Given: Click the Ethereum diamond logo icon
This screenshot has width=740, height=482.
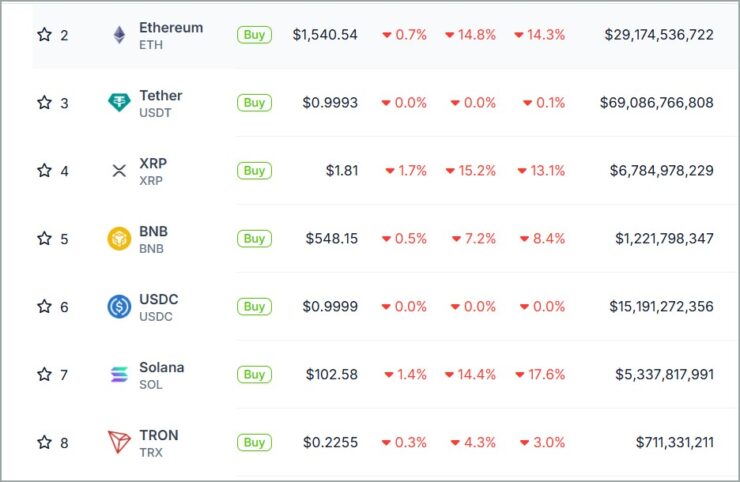Looking at the screenshot, I should pyautogui.click(x=119, y=35).
